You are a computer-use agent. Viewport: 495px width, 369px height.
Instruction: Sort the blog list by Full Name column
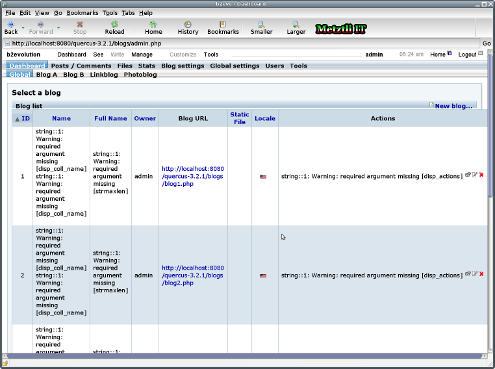(x=111, y=118)
